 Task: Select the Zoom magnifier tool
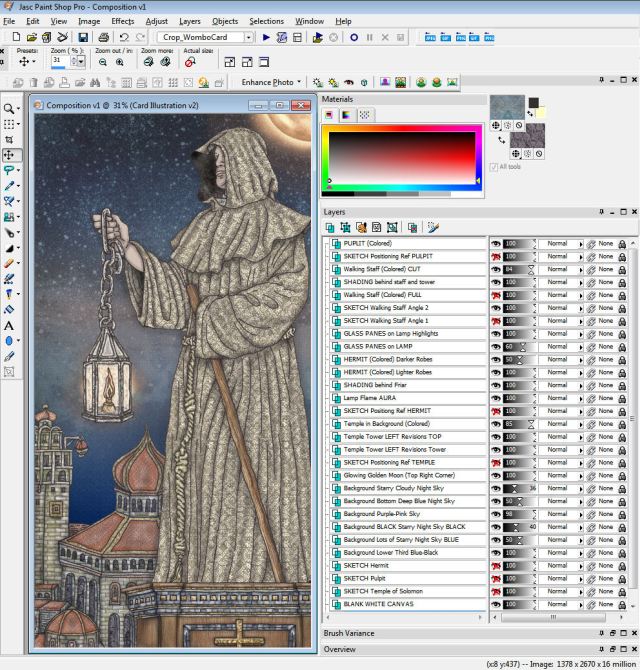pyautogui.click(x=10, y=109)
